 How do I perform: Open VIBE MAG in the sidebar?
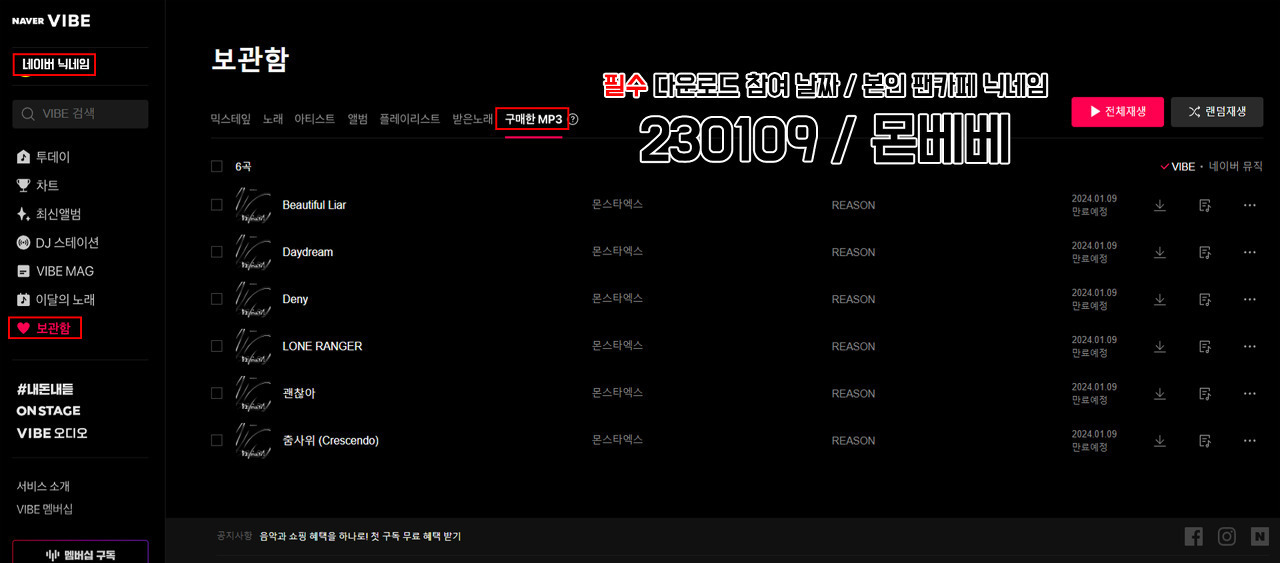(55, 271)
